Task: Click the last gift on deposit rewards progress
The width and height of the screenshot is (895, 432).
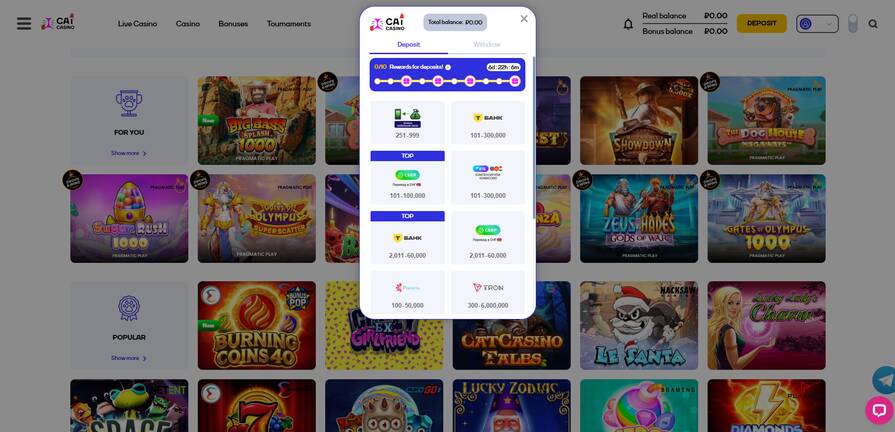Action: [x=515, y=82]
